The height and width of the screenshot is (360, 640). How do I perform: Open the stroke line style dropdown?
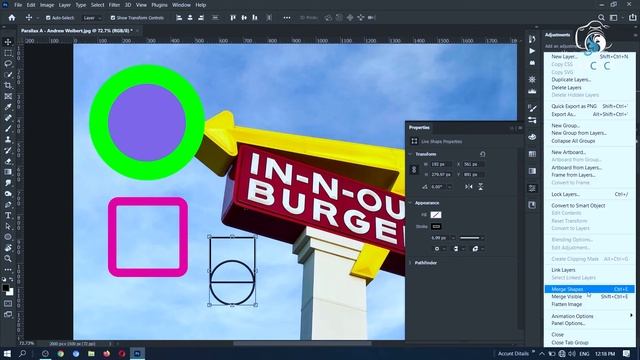471,238
